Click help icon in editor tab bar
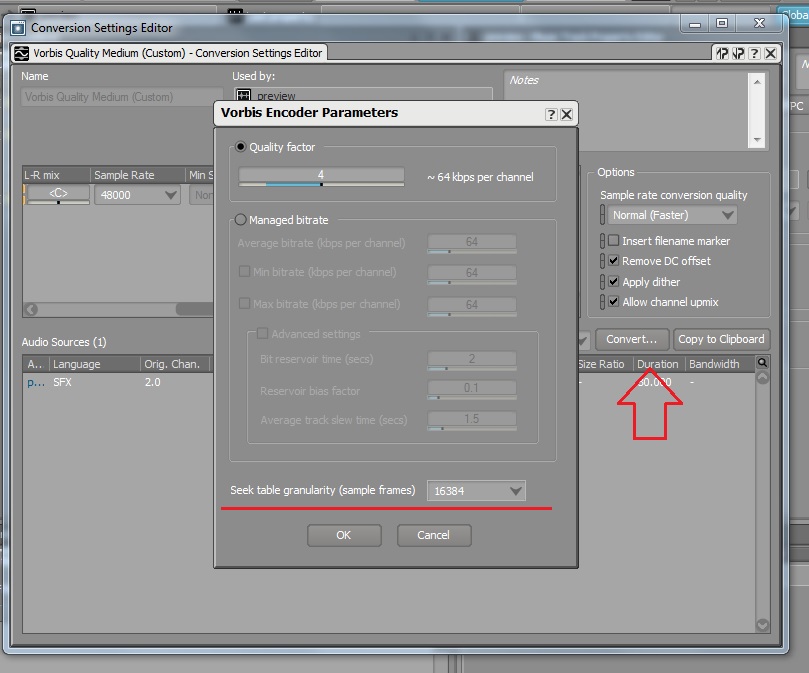 [754, 53]
